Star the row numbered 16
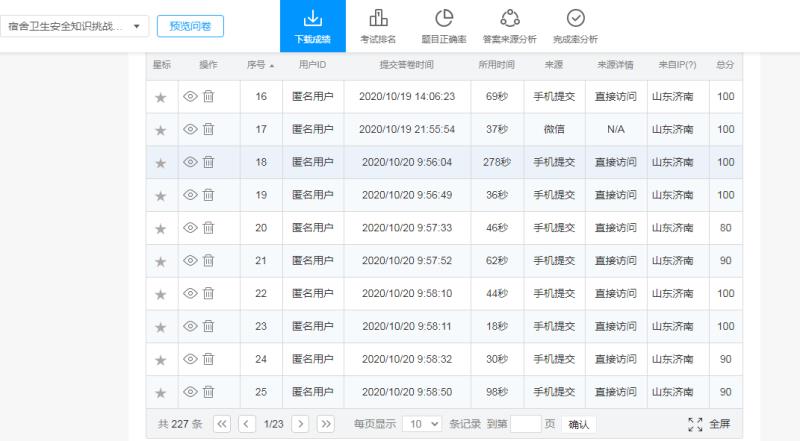This screenshot has height=441, width=800. pyautogui.click(x=161, y=97)
